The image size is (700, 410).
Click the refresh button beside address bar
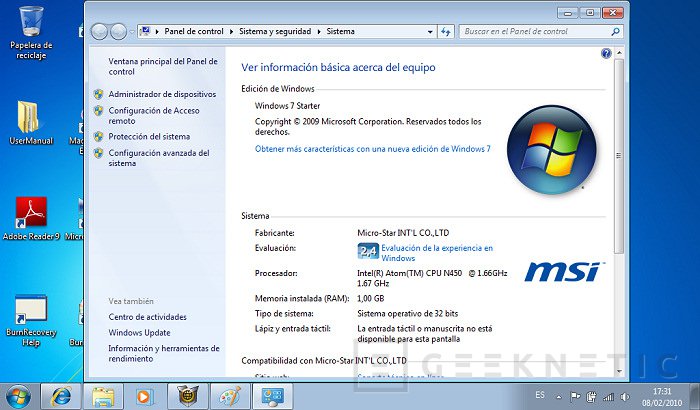[446, 32]
